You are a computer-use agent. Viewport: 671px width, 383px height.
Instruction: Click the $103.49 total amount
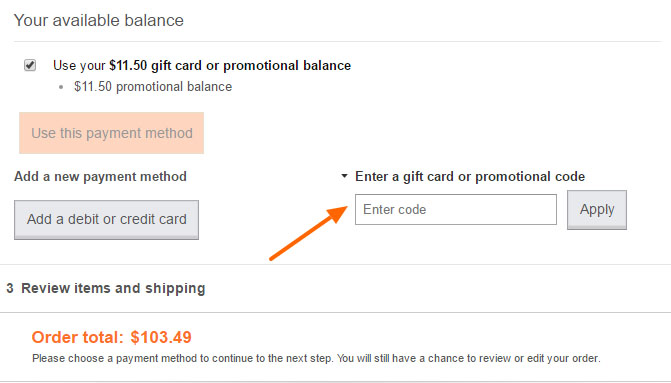tap(161, 337)
